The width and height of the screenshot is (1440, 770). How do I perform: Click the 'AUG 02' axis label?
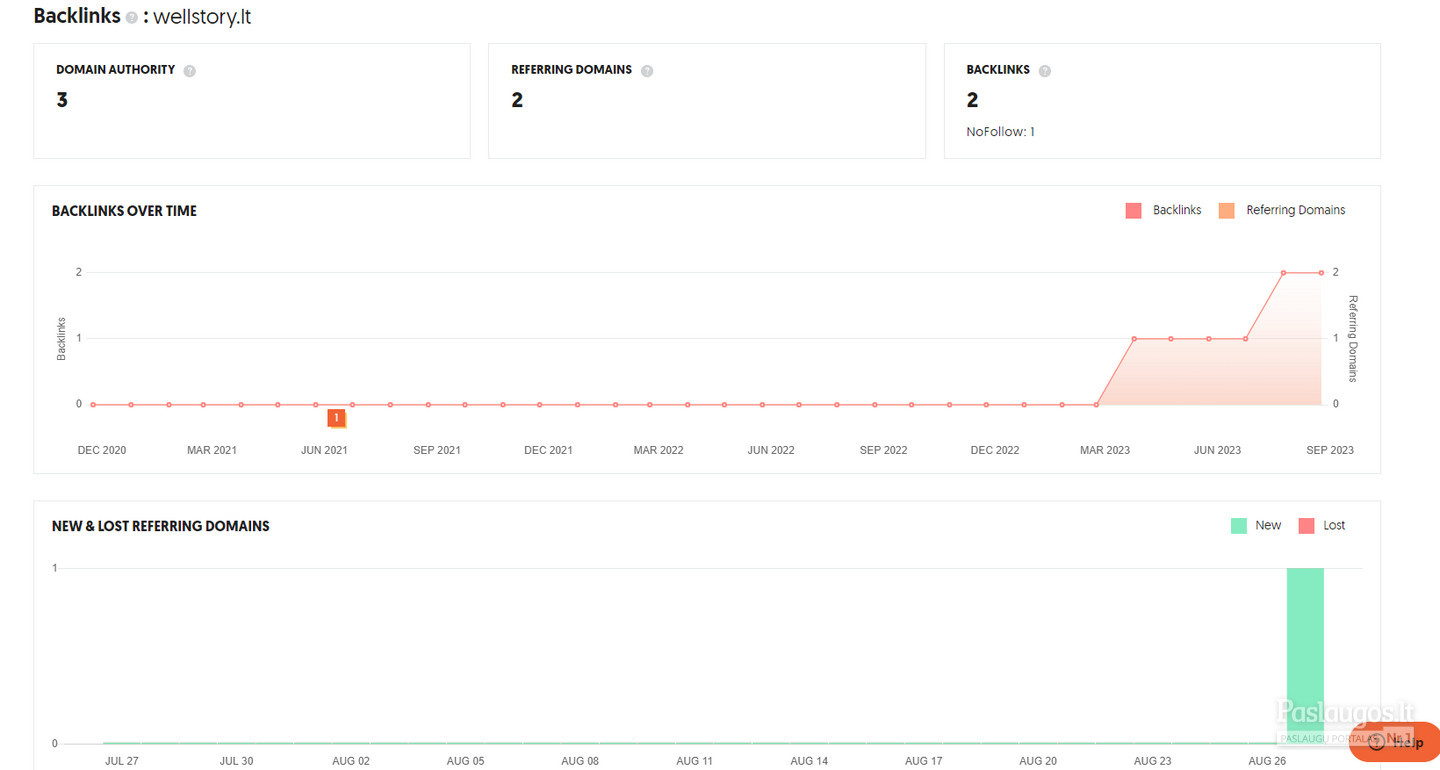click(x=351, y=761)
